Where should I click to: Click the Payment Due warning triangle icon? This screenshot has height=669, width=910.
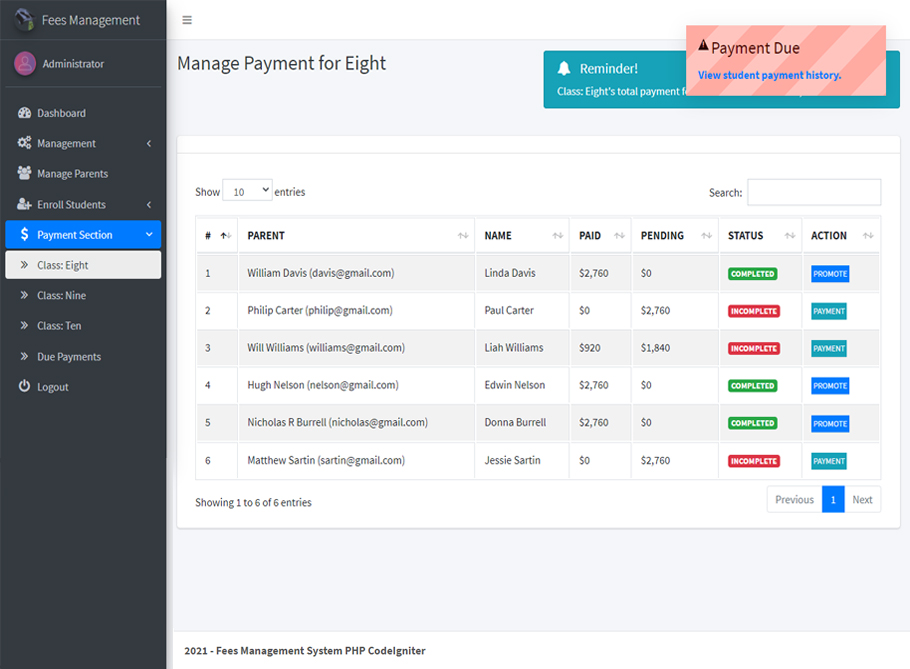703,45
